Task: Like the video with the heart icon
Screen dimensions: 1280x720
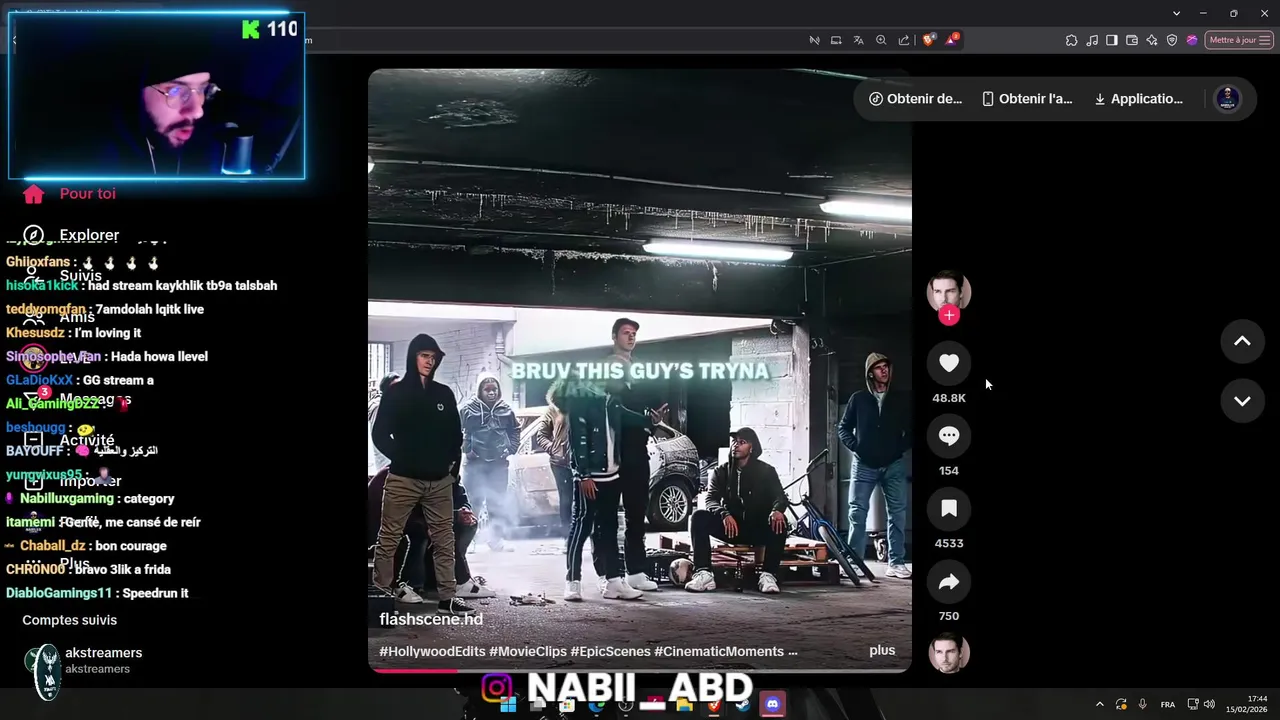Action: (949, 363)
